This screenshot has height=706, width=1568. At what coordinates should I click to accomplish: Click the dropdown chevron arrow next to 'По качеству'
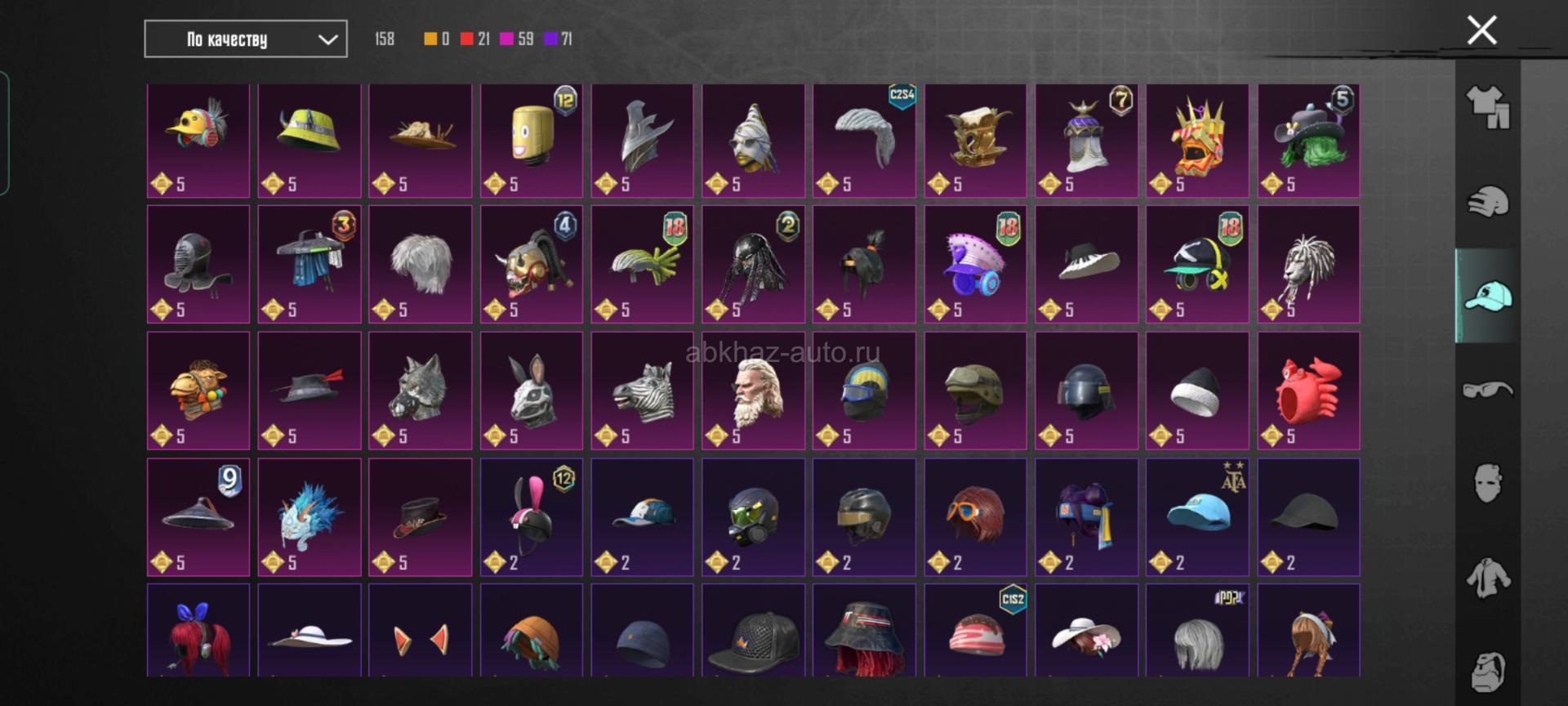(x=327, y=39)
